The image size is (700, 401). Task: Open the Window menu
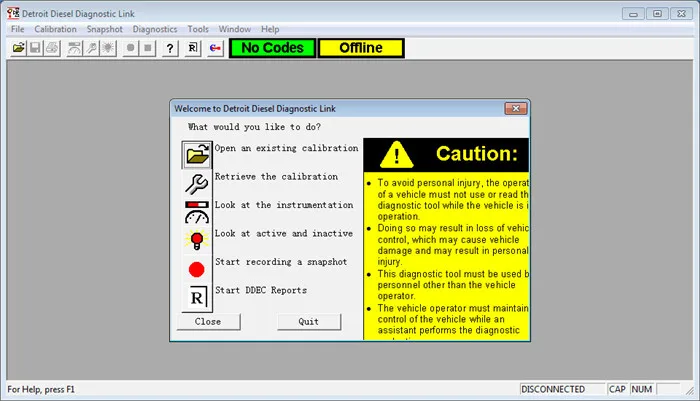point(235,29)
